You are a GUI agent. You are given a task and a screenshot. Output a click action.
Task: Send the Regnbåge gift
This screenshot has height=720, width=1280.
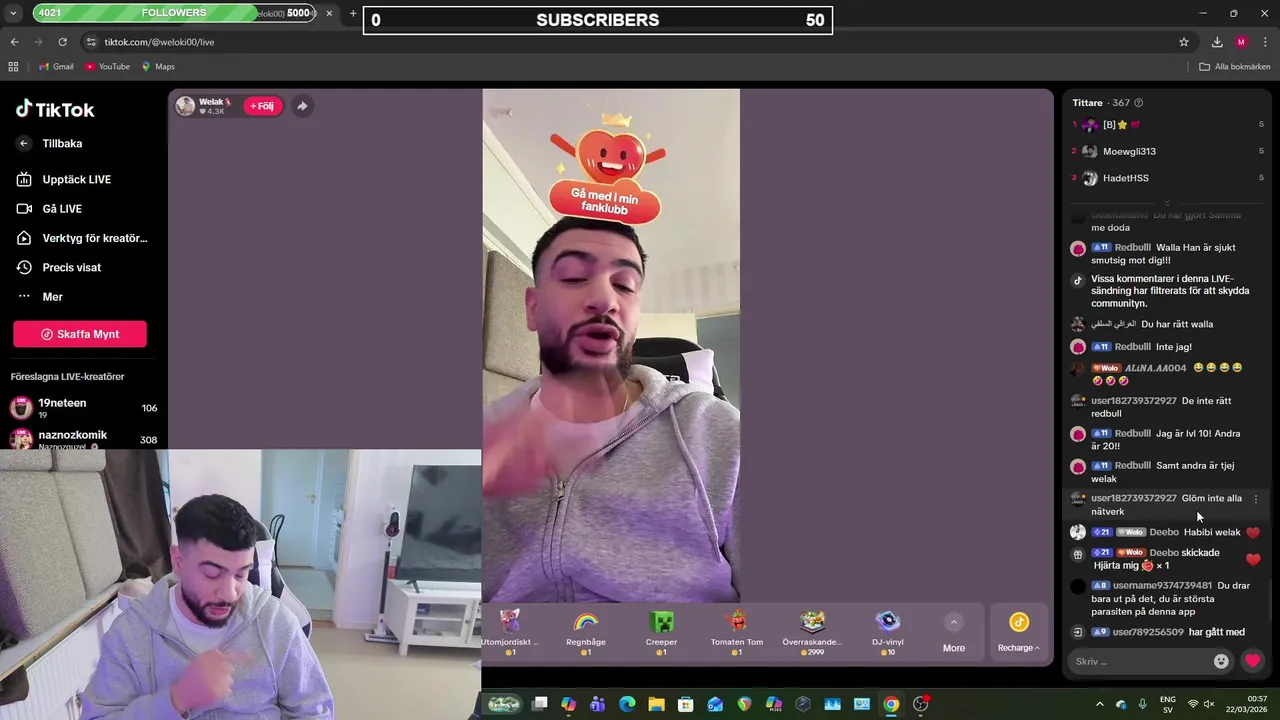586,633
